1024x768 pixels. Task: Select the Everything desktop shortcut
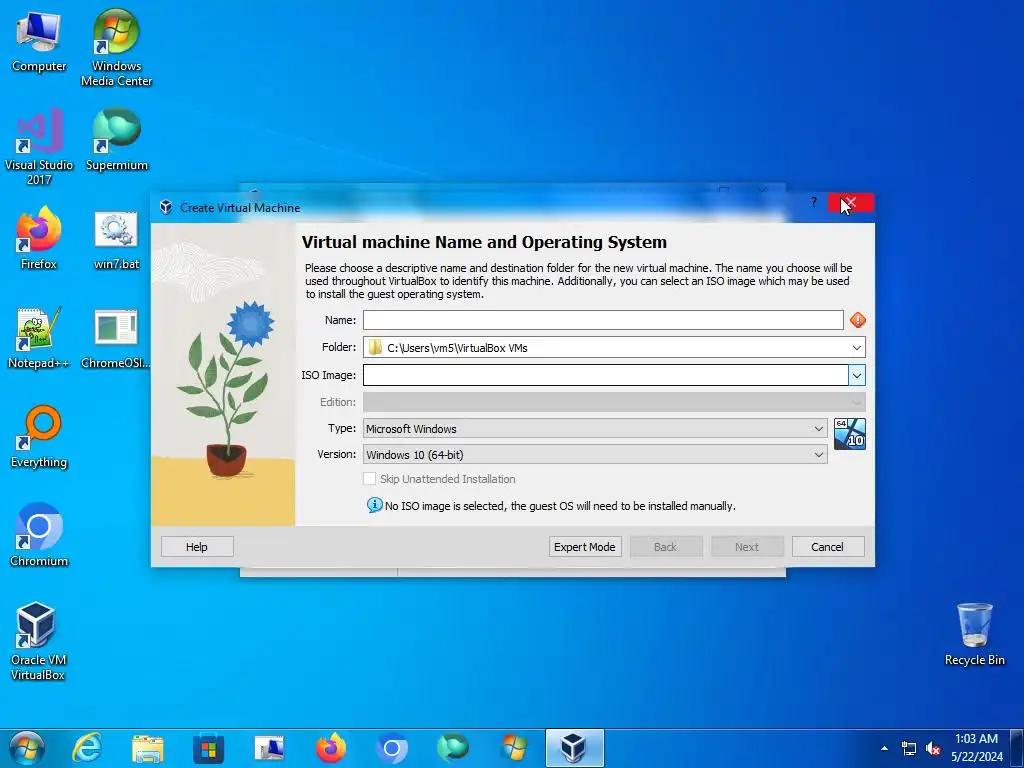tap(39, 437)
